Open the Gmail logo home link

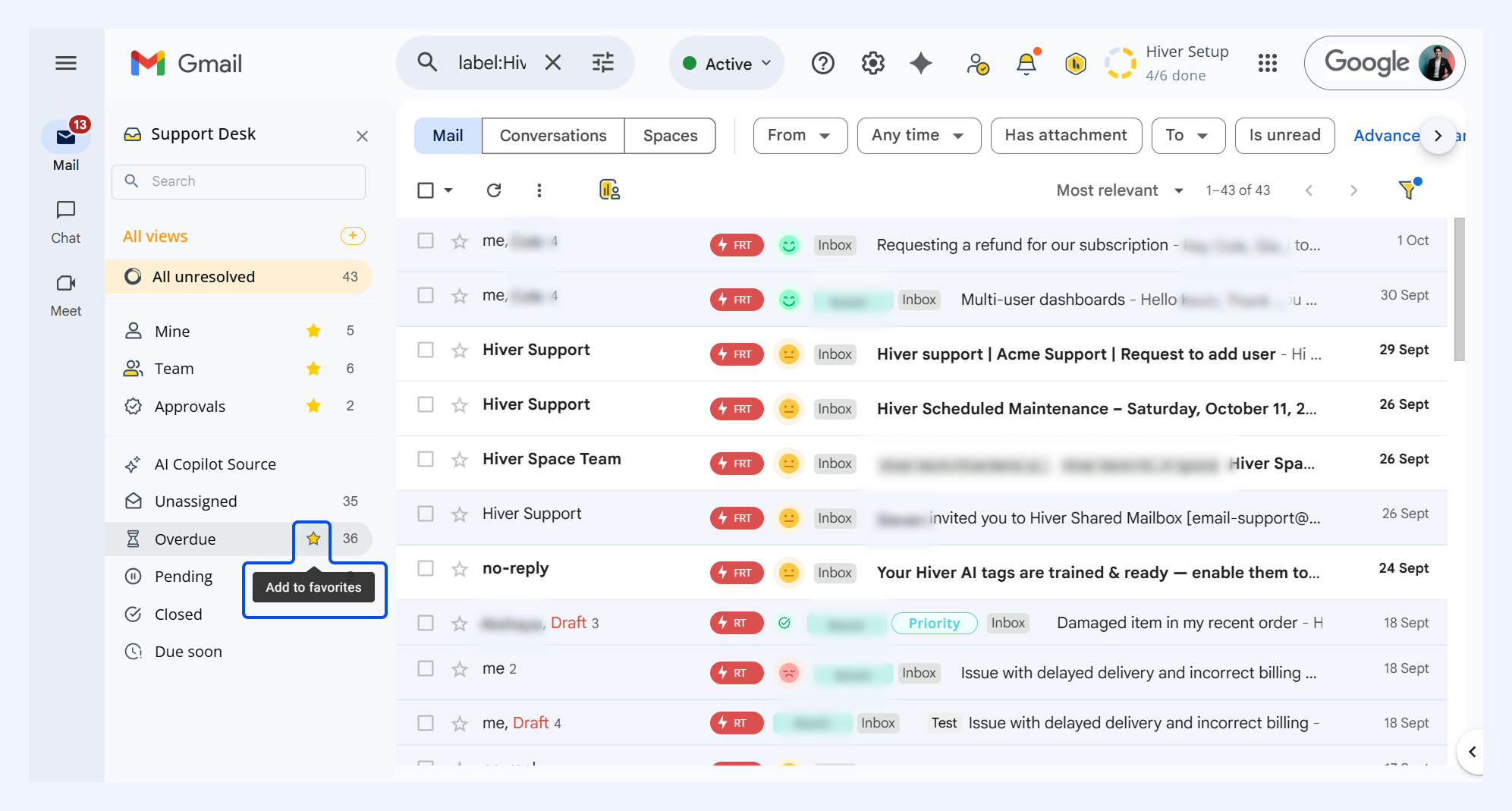(x=187, y=63)
